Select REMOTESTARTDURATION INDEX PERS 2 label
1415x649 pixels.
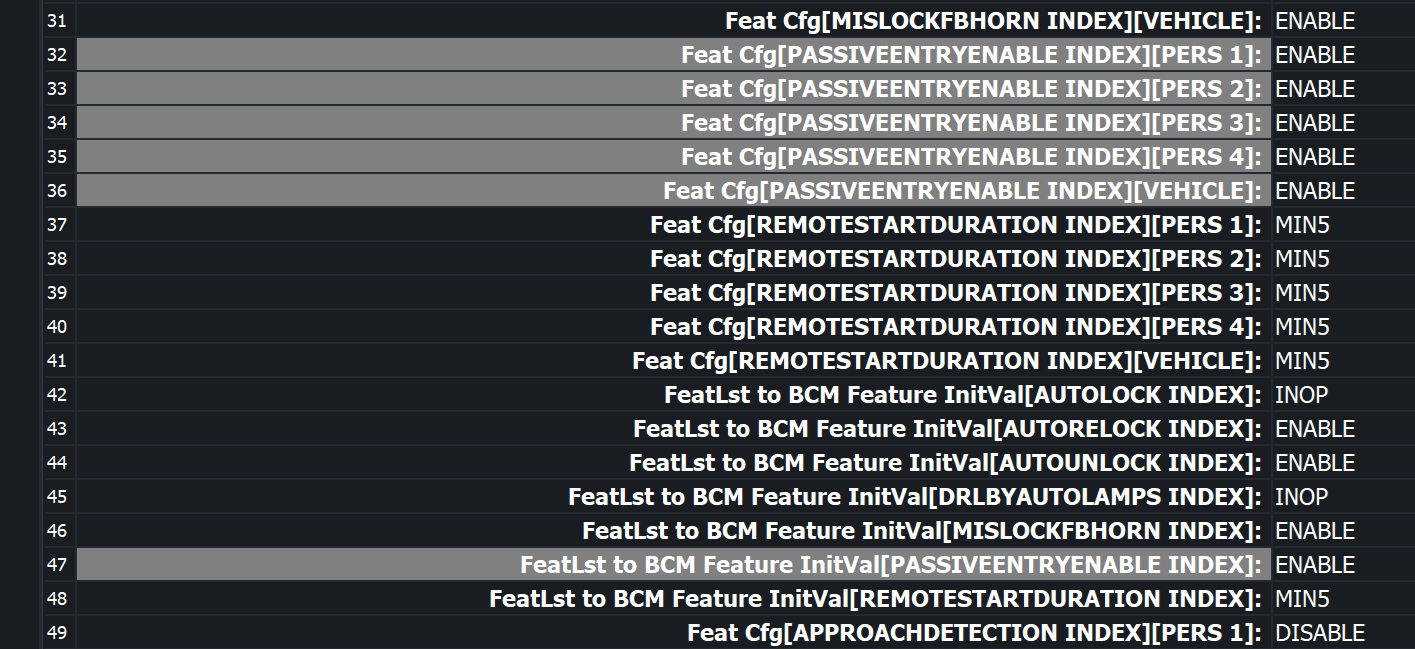point(955,259)
